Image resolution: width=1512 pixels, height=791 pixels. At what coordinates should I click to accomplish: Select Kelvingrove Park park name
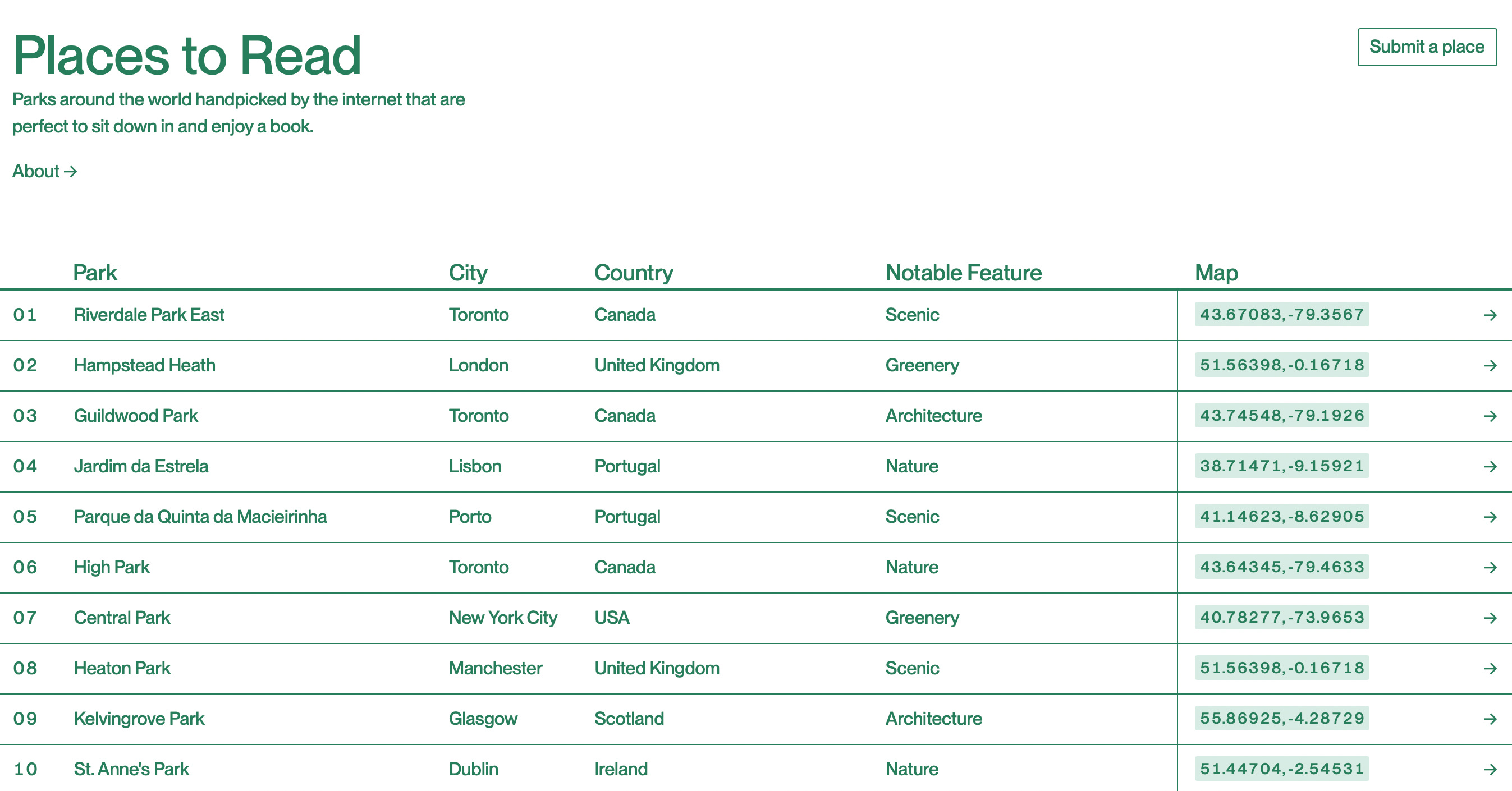click(139, 719)
